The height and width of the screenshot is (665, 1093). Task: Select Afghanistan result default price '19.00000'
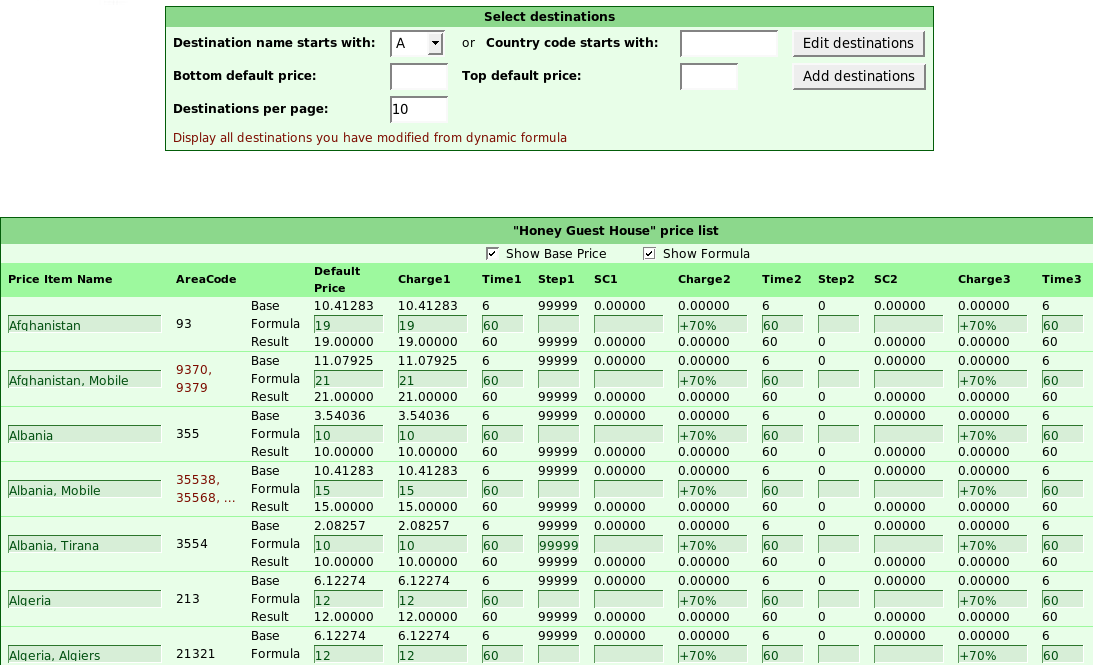[x=344, y=342]
